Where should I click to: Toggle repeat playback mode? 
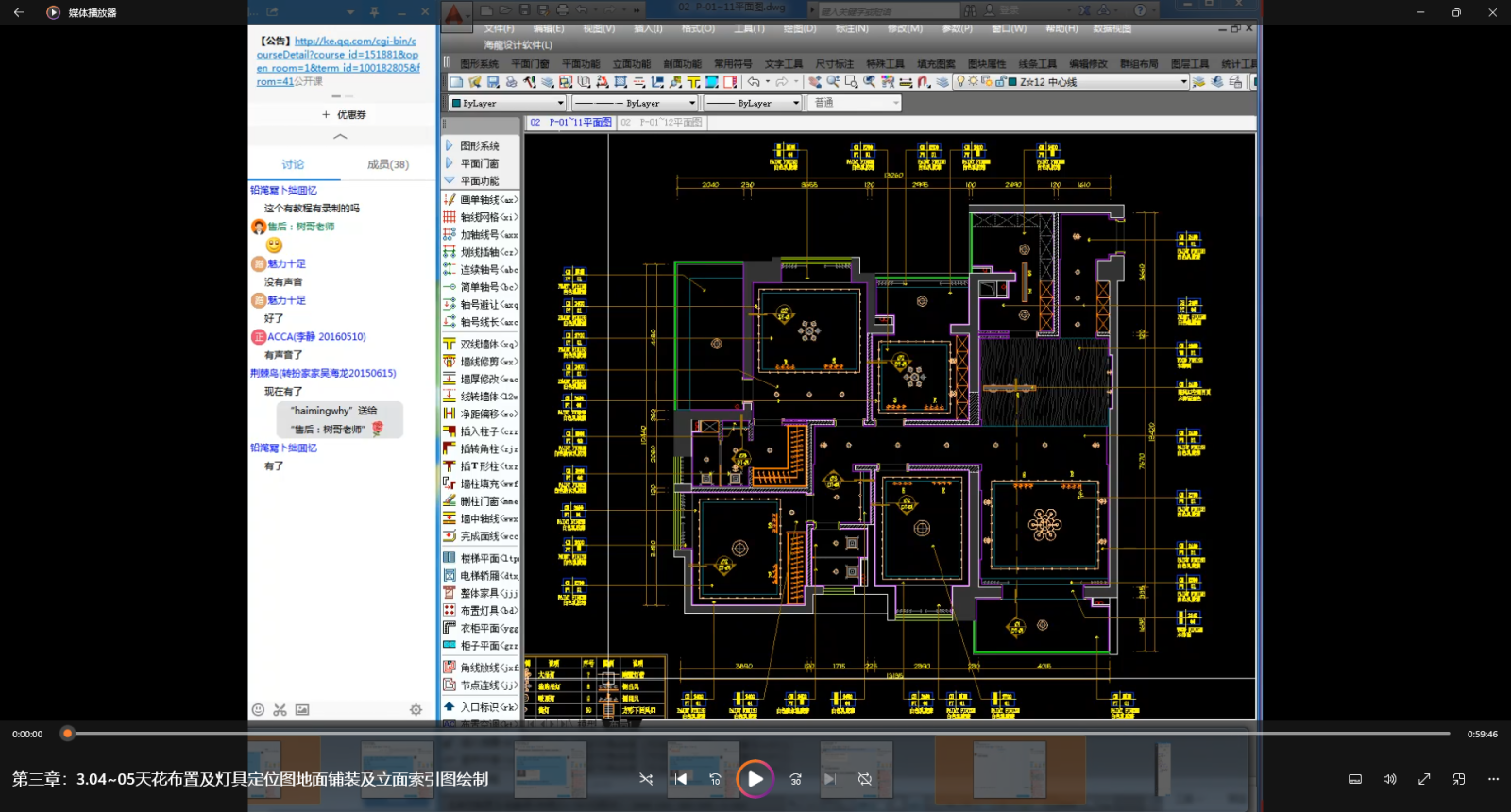(864, 779)
